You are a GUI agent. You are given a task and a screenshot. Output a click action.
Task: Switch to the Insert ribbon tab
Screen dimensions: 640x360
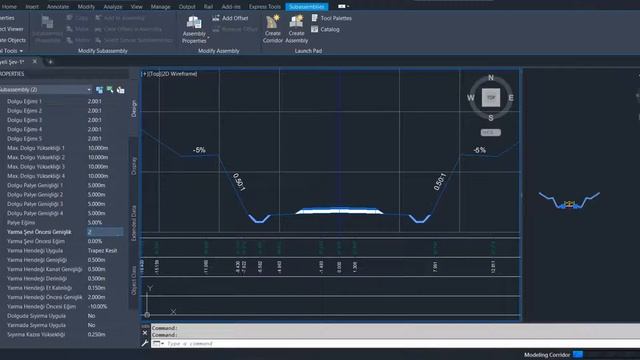pyautogui.click(x=32, y=7)
